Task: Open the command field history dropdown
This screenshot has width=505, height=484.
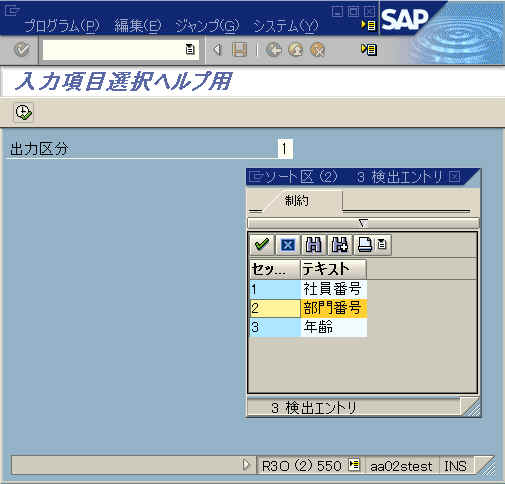Action: pos(190,50)
